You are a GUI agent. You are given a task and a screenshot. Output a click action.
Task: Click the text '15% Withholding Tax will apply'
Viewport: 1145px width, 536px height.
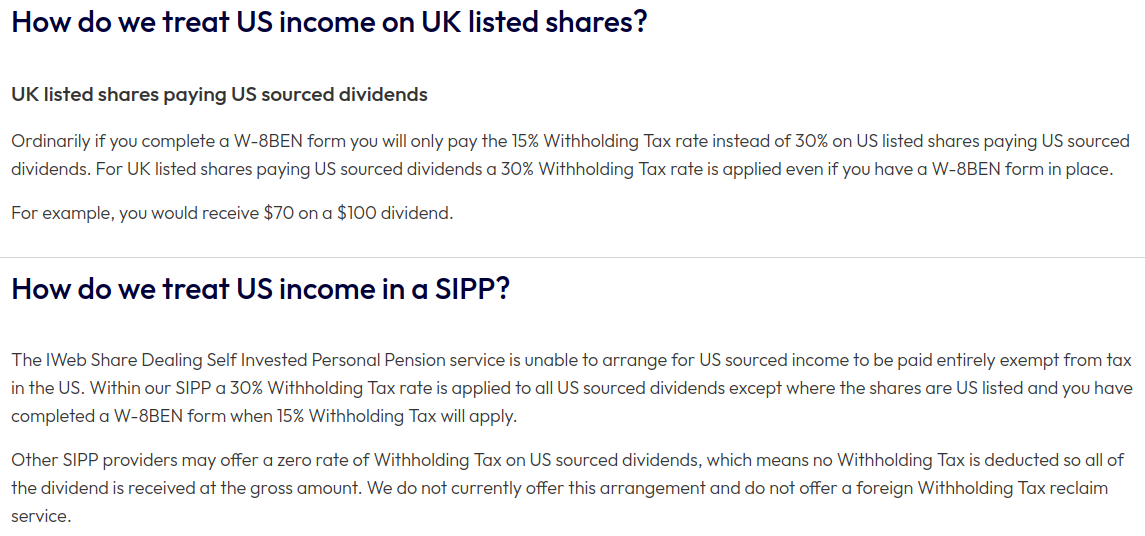click(412, 416)
